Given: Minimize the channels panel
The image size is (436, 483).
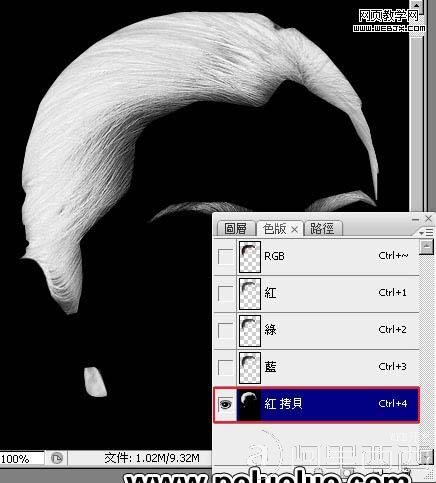Looking at the screenshot, I should 415,219.
